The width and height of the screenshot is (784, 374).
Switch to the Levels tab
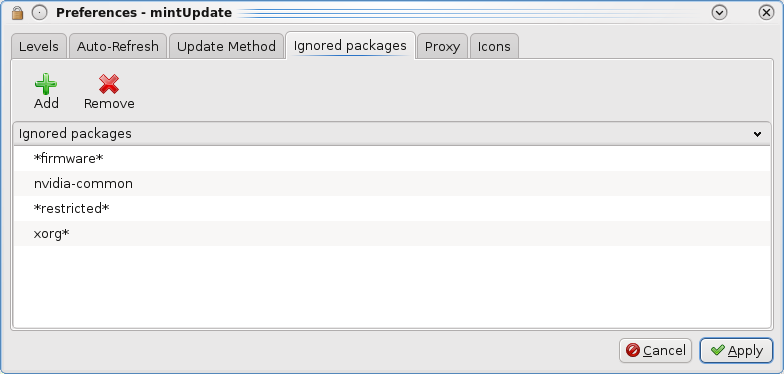click(x=38, y=46)
